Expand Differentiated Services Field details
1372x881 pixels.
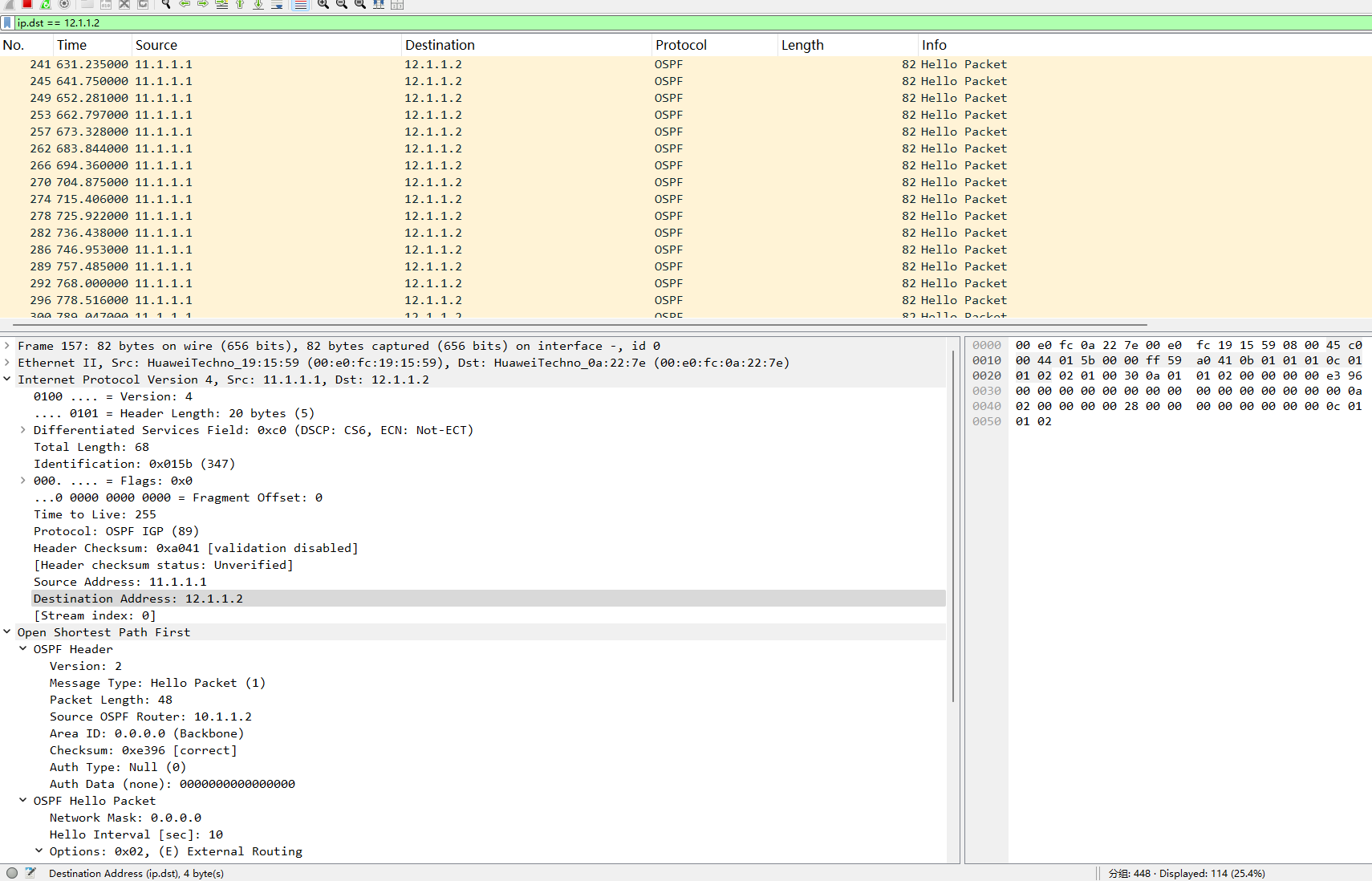click(23, 430)
